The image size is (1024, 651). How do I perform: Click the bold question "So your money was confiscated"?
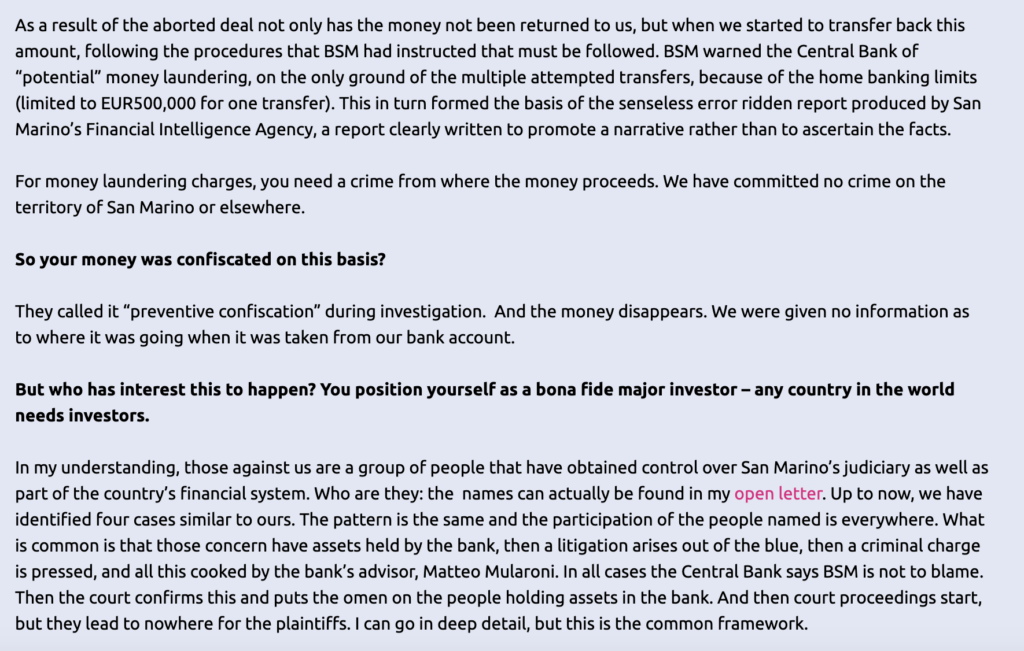(x=200, y=260)
